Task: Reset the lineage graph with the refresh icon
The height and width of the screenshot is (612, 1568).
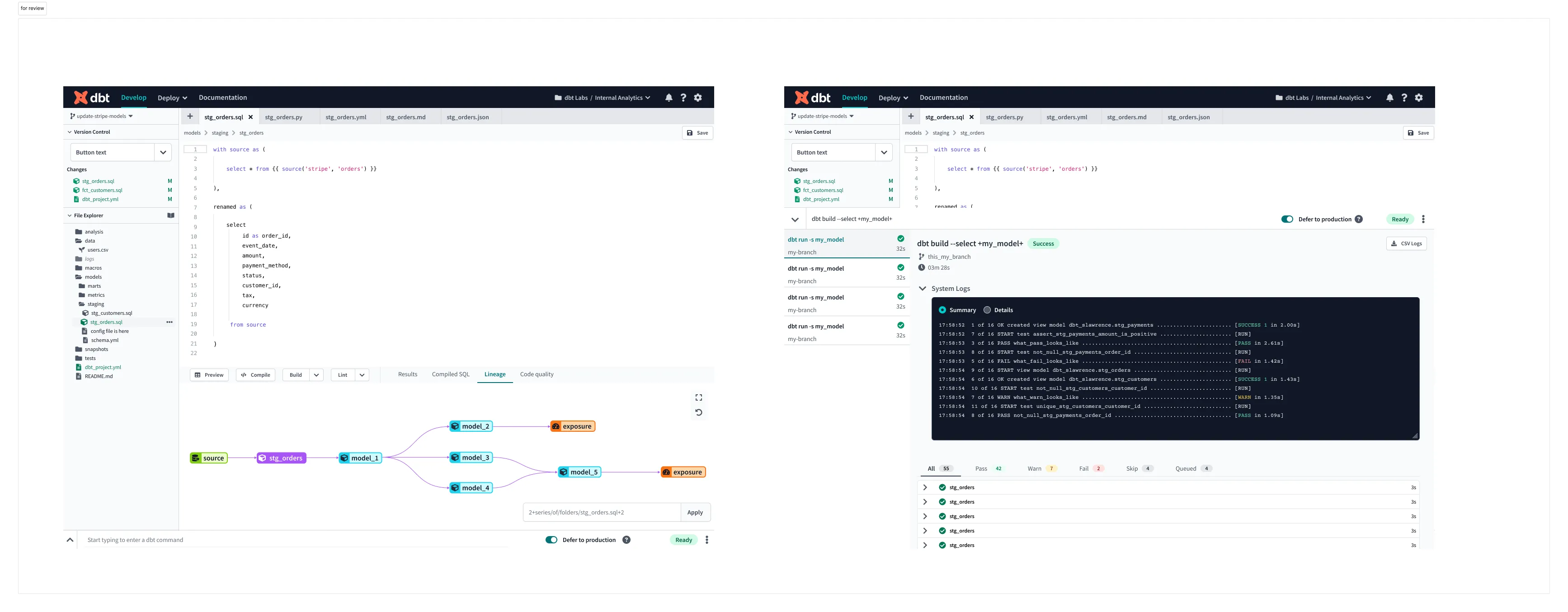Action: tap(698, 412)
